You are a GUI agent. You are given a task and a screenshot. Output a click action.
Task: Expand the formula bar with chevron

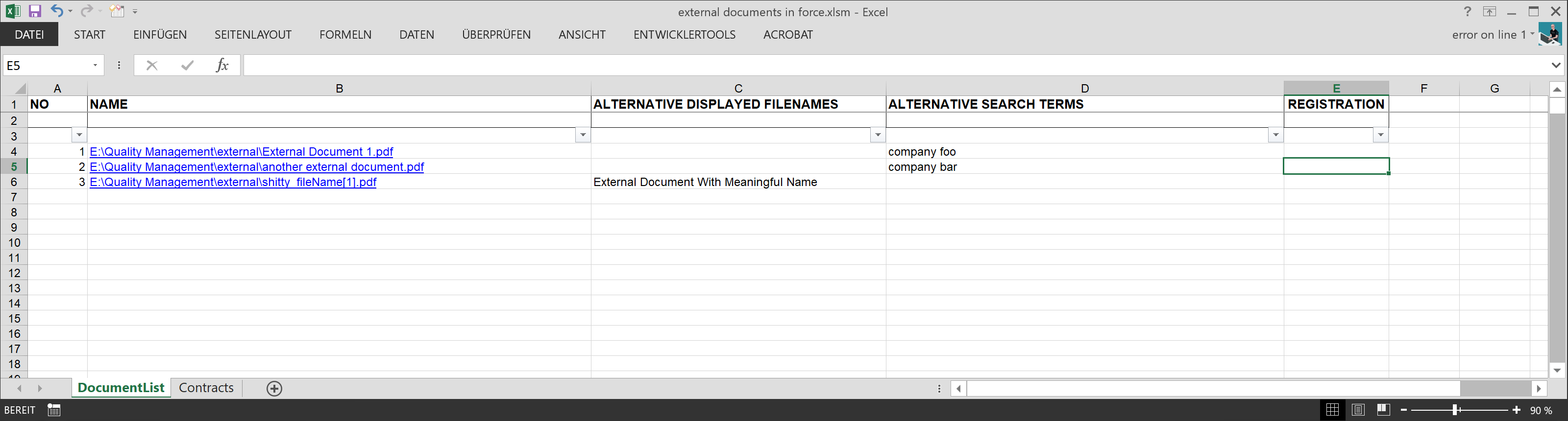click(x=1556, y=65)
